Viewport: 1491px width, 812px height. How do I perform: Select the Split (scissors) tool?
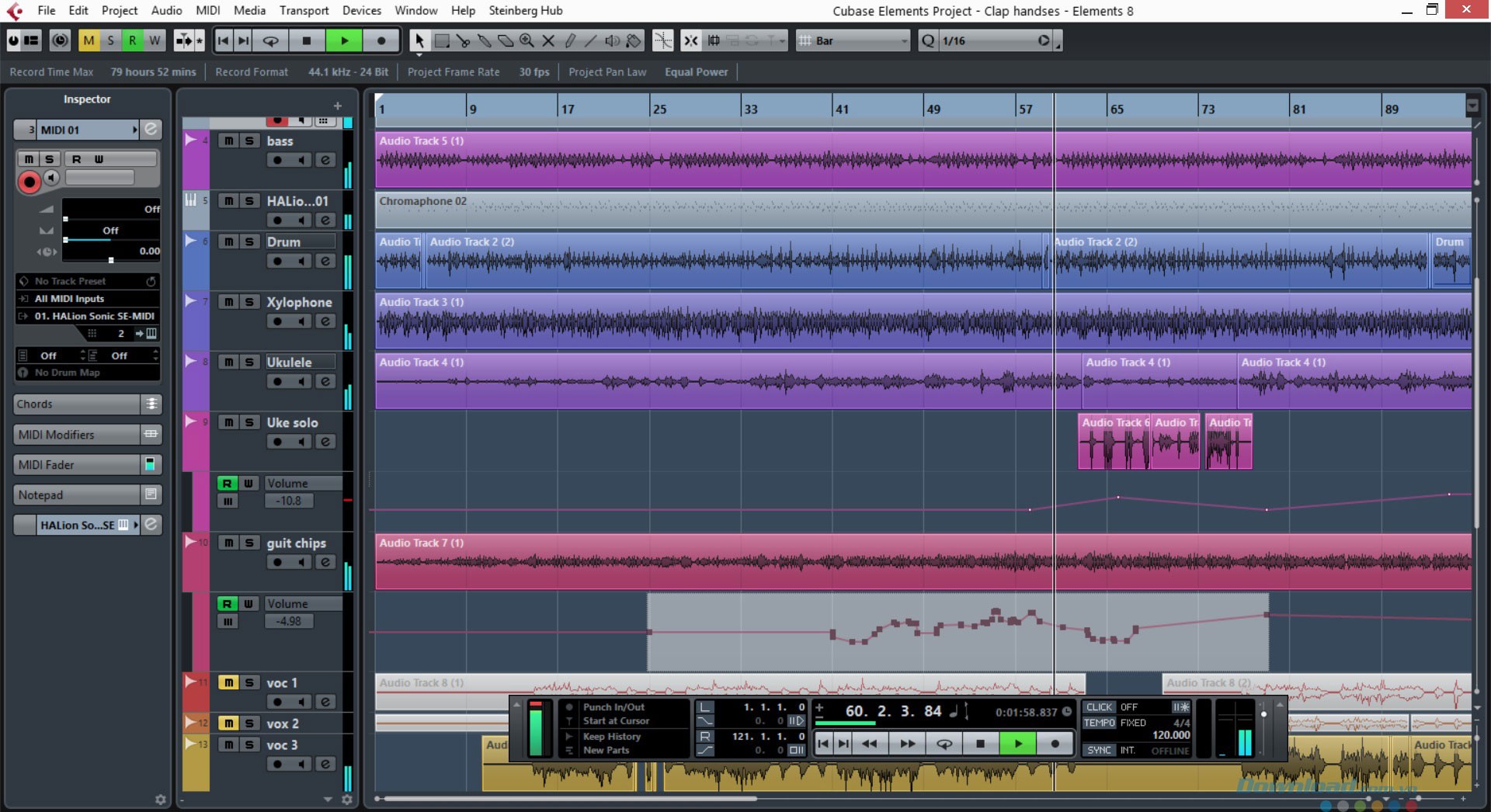[464, 40]
